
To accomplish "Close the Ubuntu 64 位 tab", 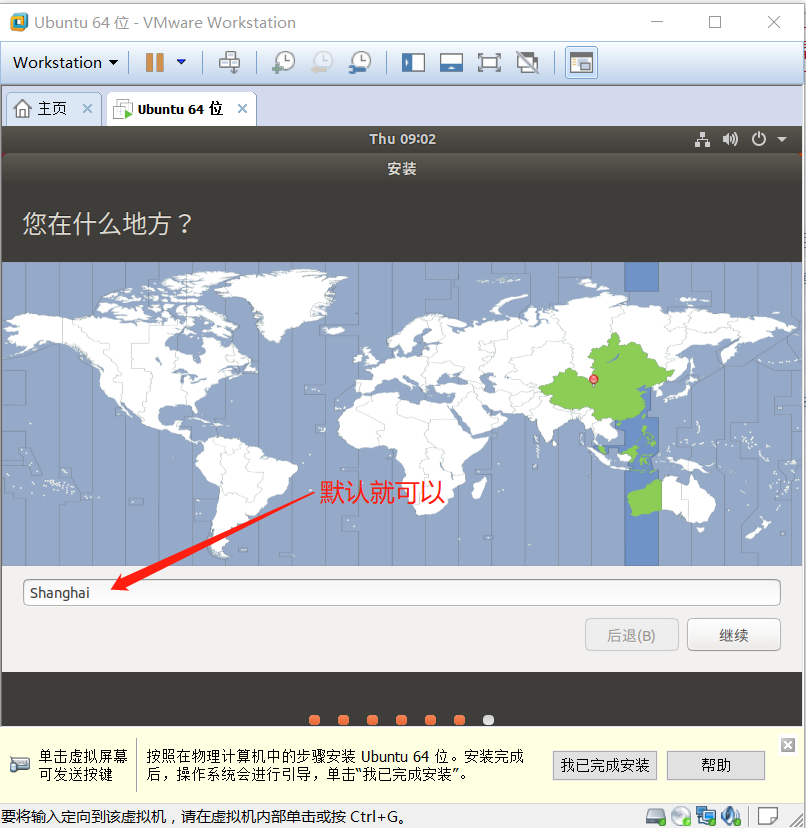I will pos(242,109).
